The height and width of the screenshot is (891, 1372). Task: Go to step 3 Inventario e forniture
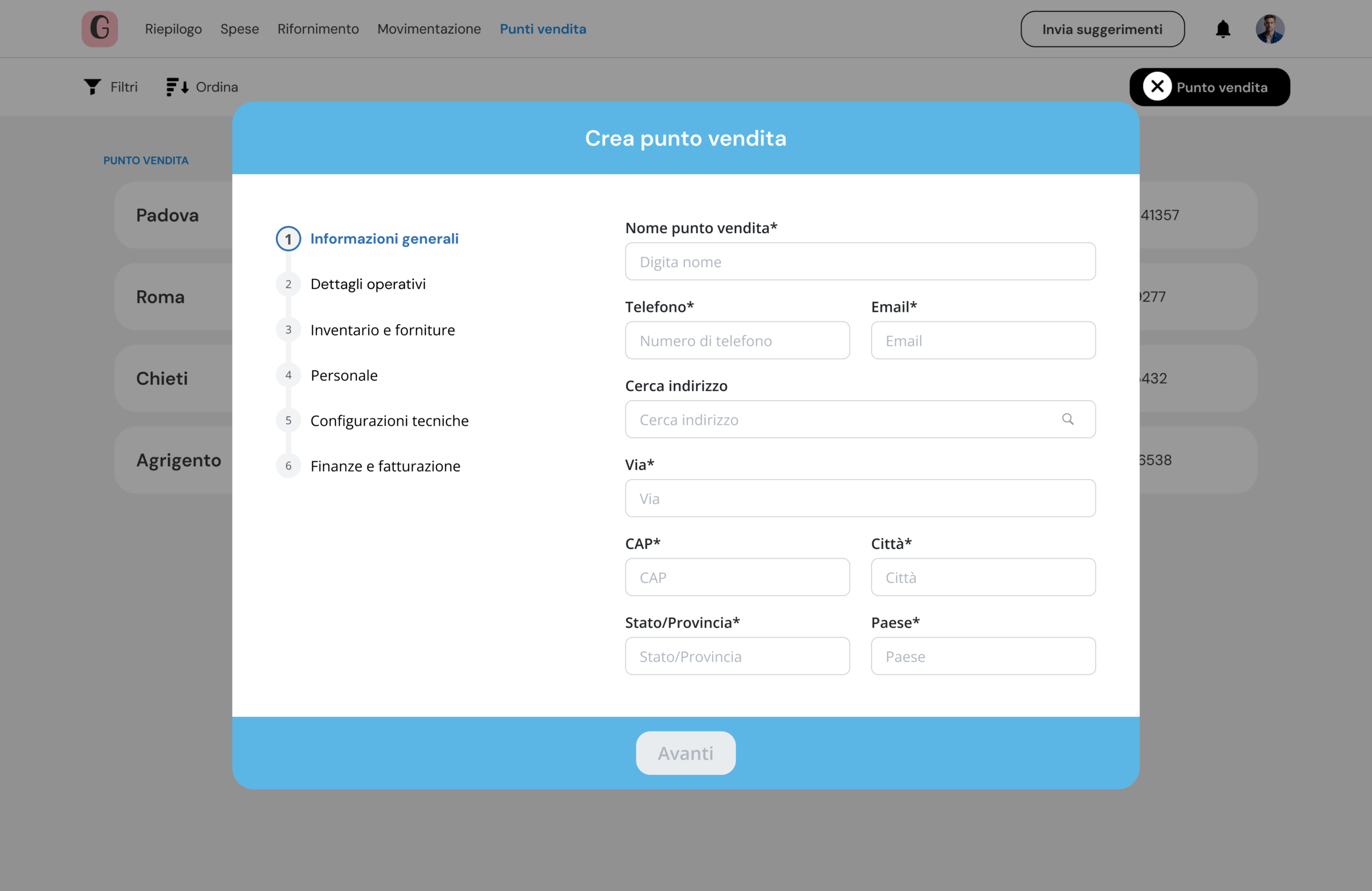pos(382,330)
